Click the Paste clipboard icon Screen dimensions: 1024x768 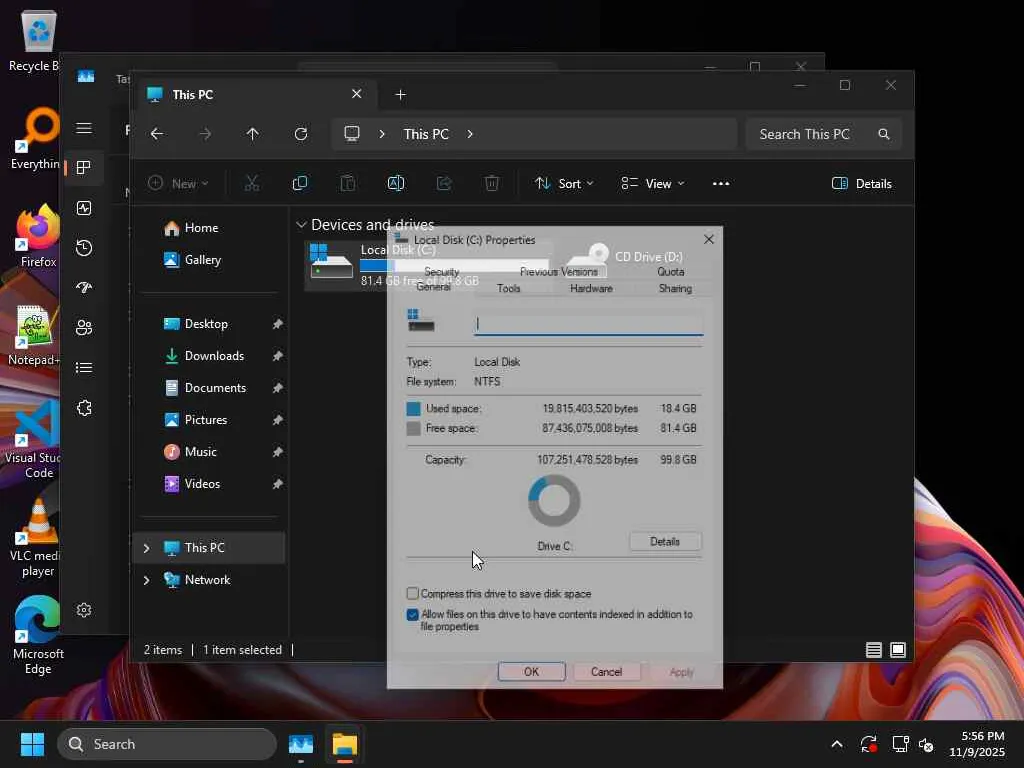[x=348, y=184]
